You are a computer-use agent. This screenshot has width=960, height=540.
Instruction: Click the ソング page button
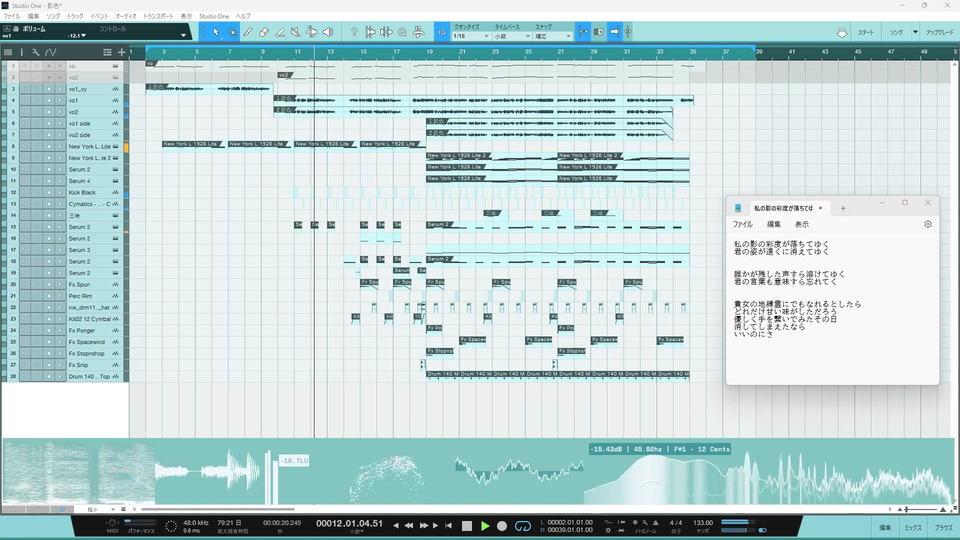[x=896, y=32]
